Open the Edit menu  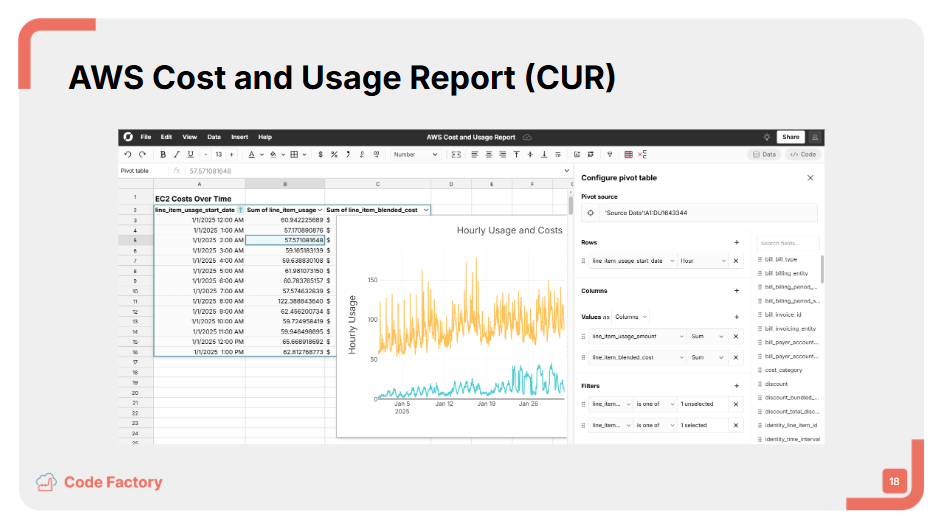tap(166, 137)
